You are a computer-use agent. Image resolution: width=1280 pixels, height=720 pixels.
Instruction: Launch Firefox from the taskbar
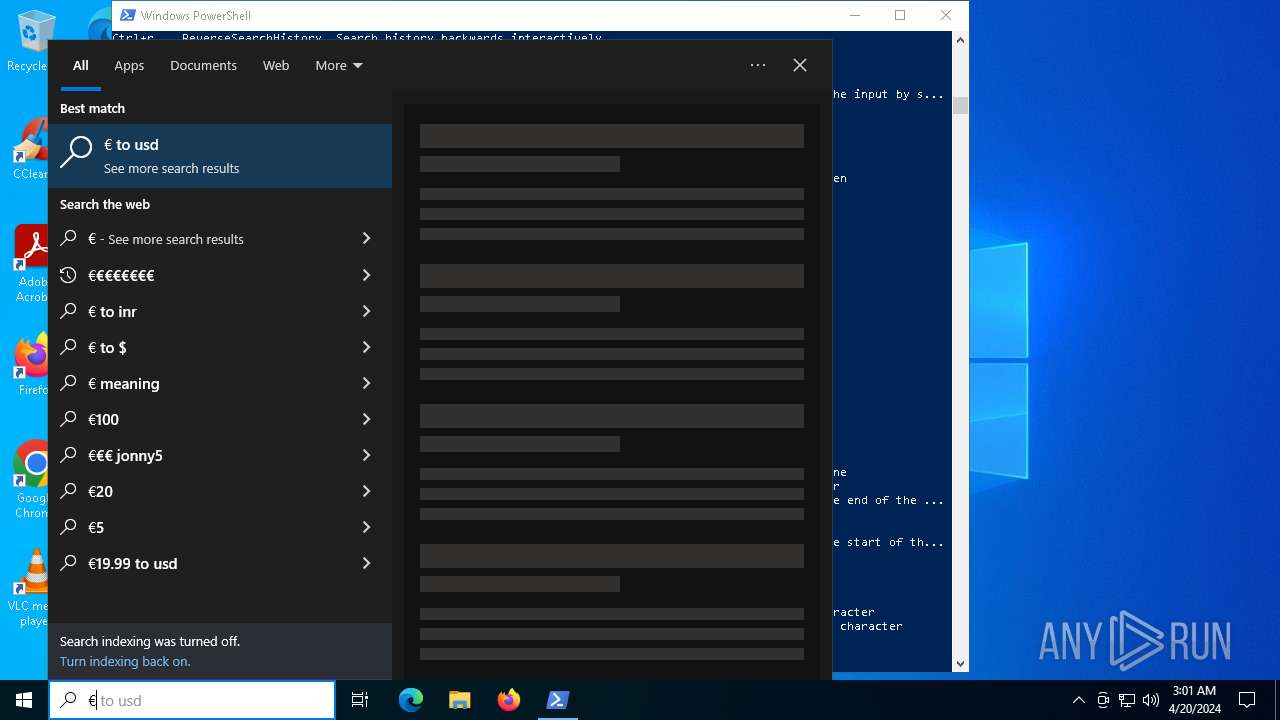point(509,700)
